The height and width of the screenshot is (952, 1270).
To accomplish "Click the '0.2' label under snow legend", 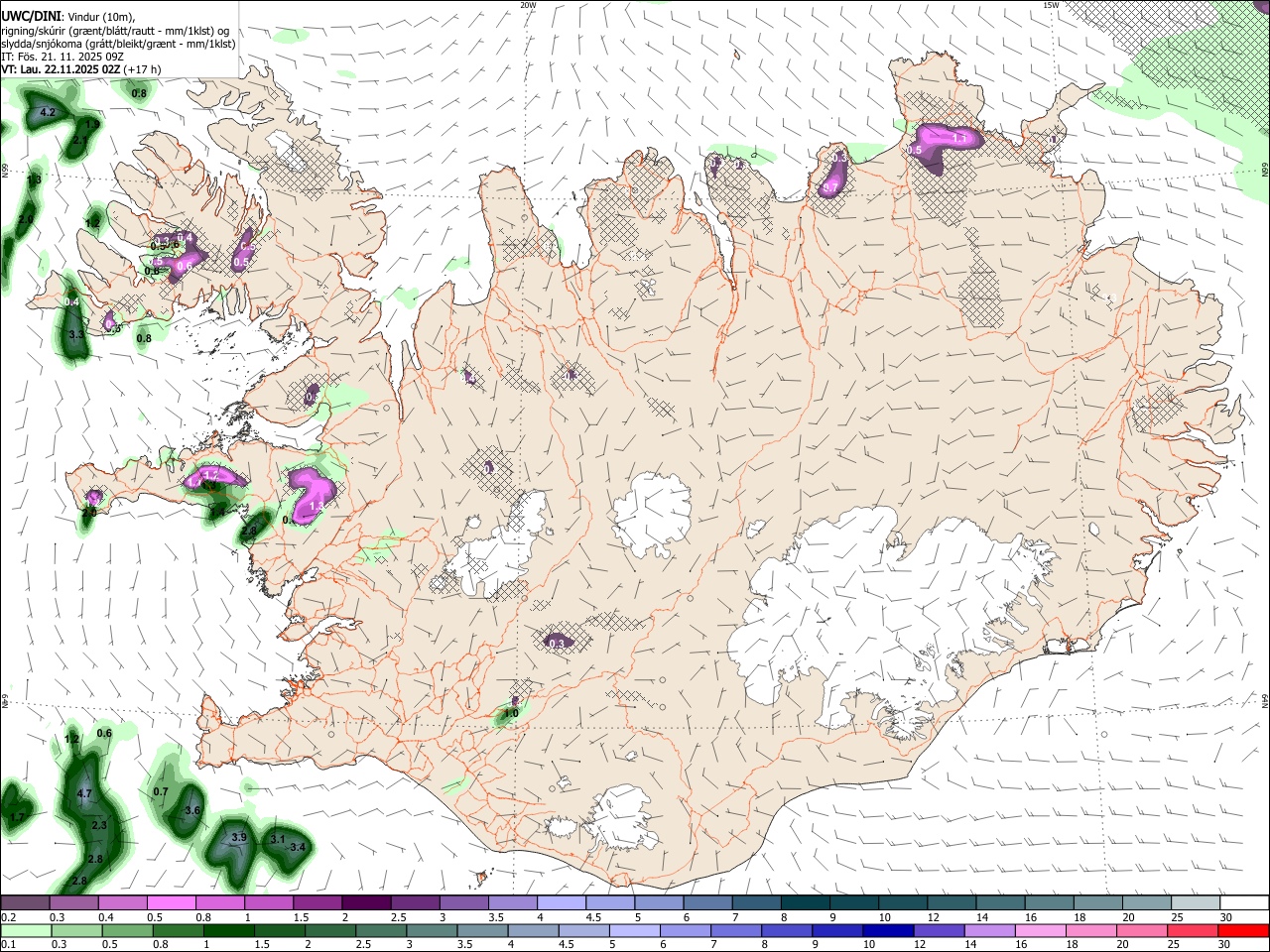I will 9,917.
